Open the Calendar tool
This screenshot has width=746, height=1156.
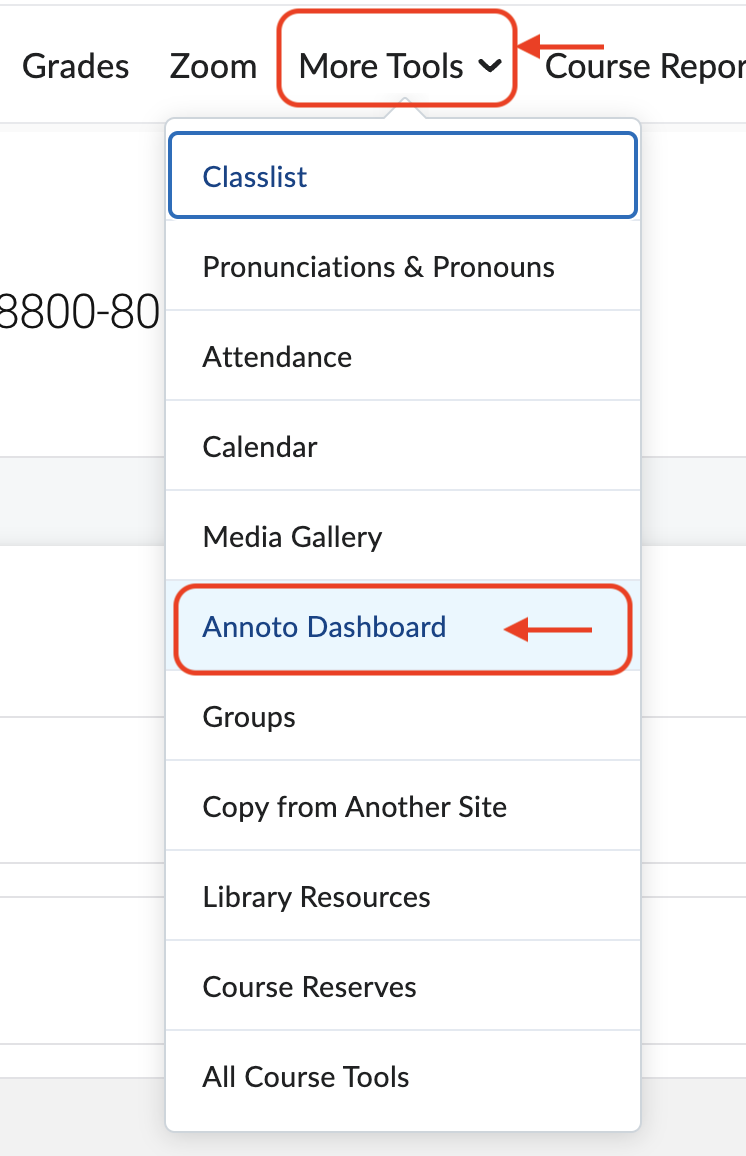click(260, 446)
